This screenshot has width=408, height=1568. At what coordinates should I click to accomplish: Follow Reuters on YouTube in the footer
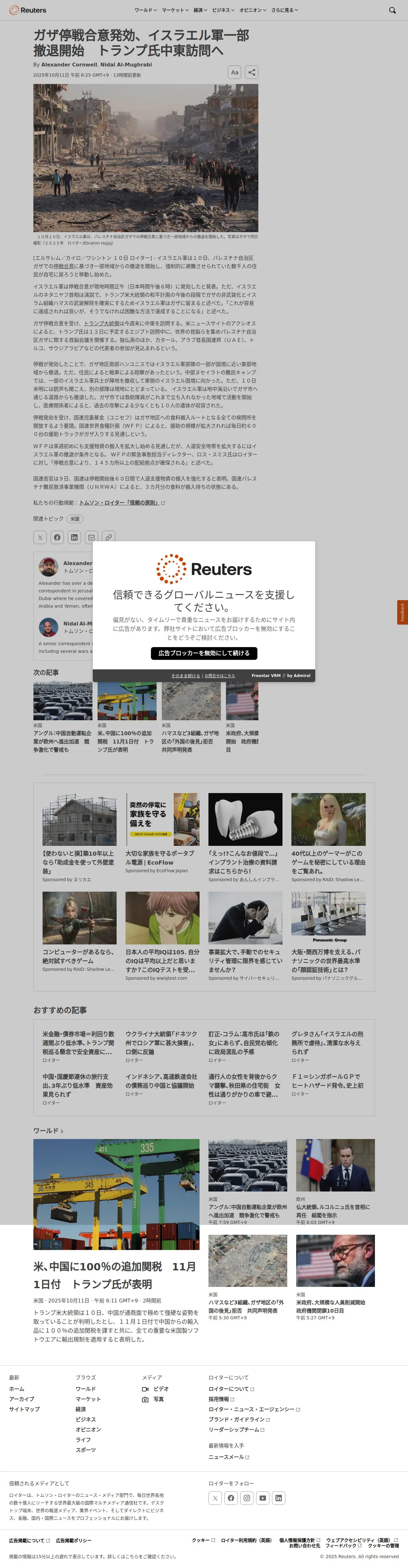[x=263, y=1498]
